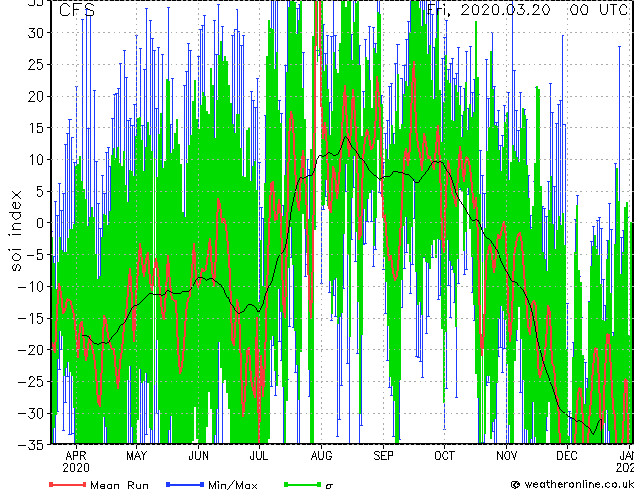
Task: Click the '2020' year label under APR
Action: tap(76, 468)
